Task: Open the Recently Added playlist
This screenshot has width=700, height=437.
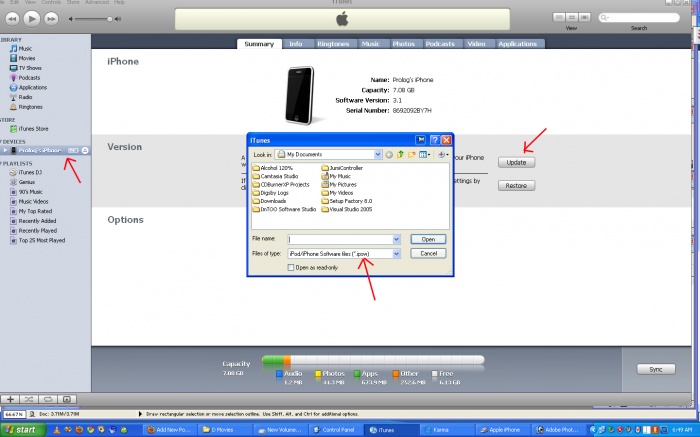Action: click(38, 221)
